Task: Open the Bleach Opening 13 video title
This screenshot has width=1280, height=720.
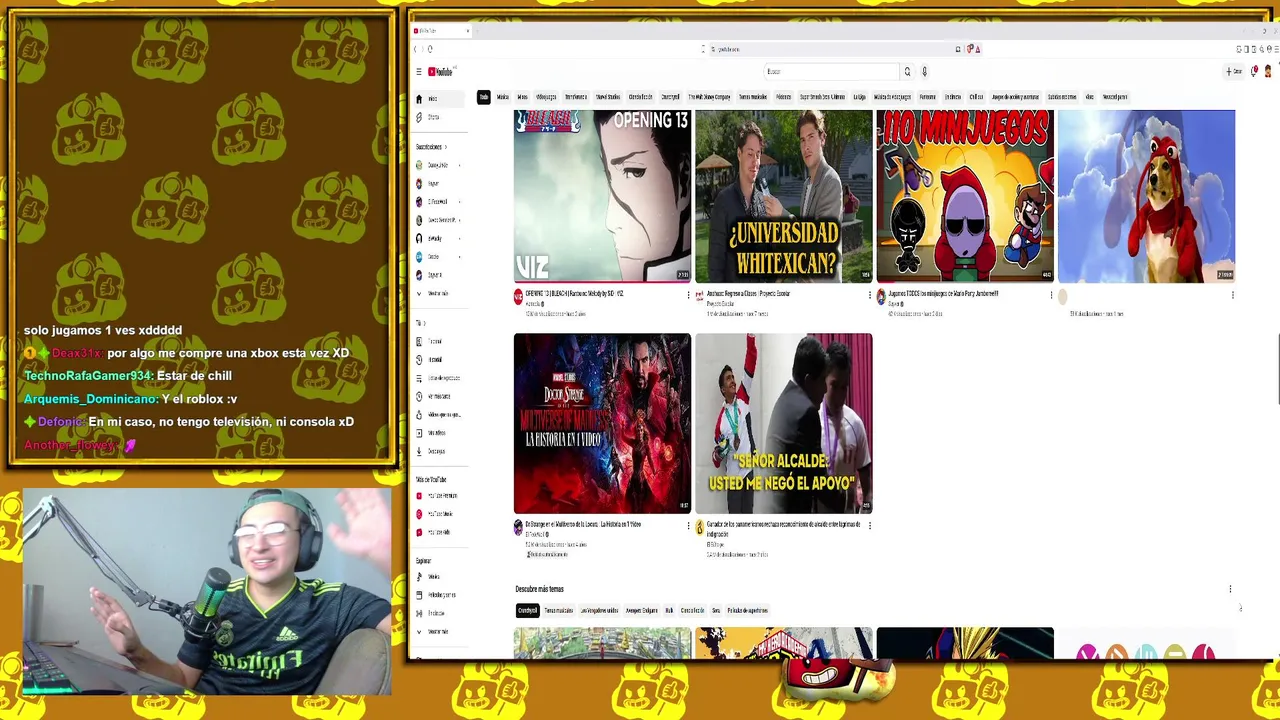Action: coord(575,294)
